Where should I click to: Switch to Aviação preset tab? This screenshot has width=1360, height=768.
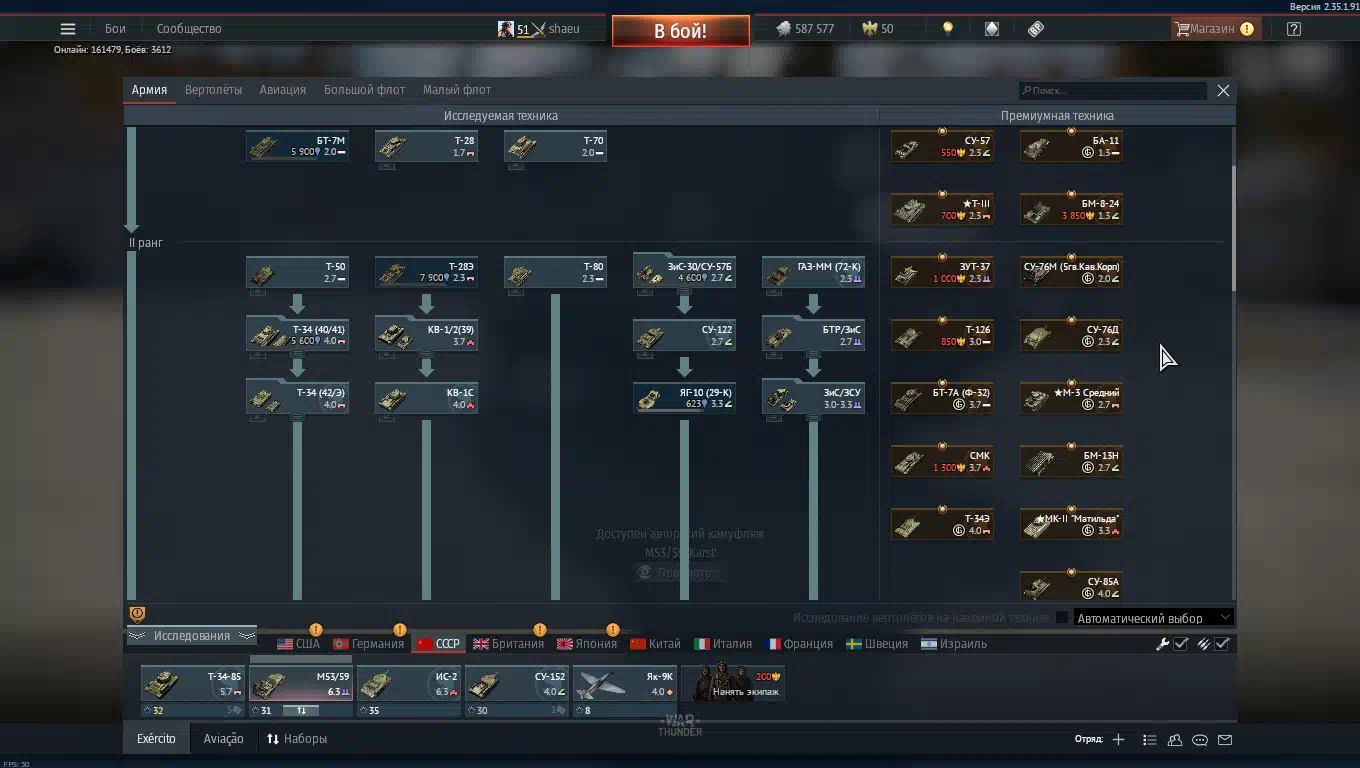223,739
